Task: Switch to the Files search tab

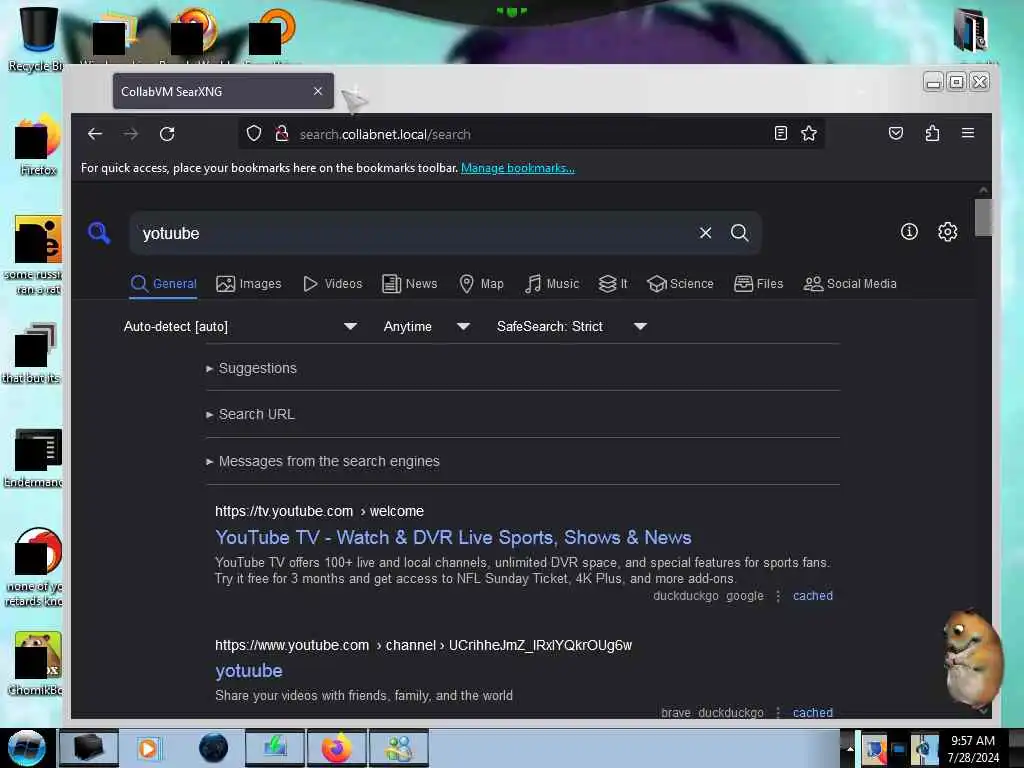Action: pyautogui.click(x=758, y=284)
